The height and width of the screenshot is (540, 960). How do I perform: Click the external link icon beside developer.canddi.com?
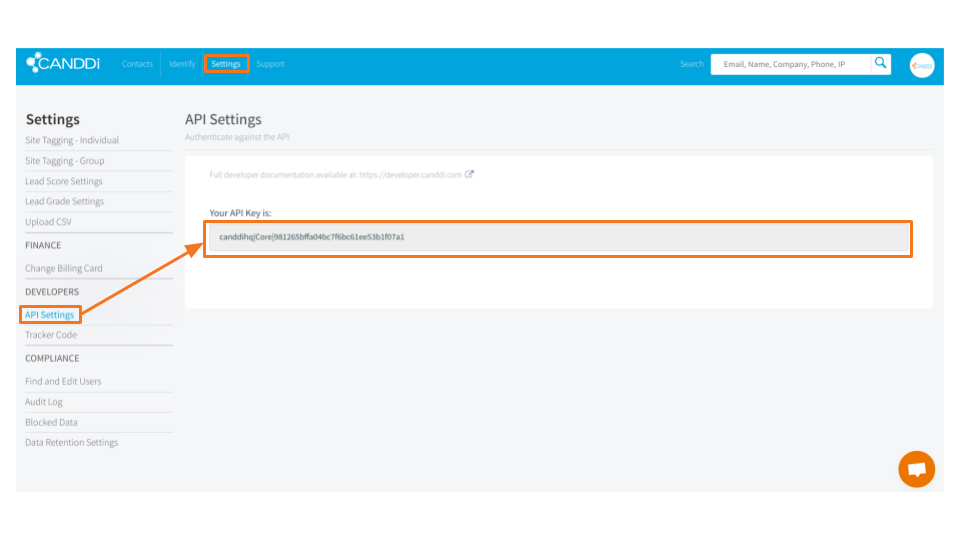tap(469, 174)
